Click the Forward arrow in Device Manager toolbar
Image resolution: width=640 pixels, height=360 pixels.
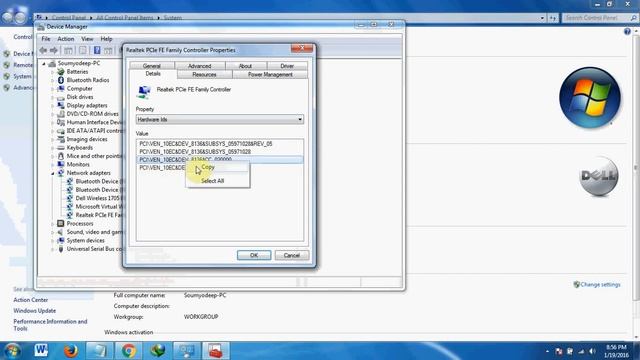coord(53,50)
